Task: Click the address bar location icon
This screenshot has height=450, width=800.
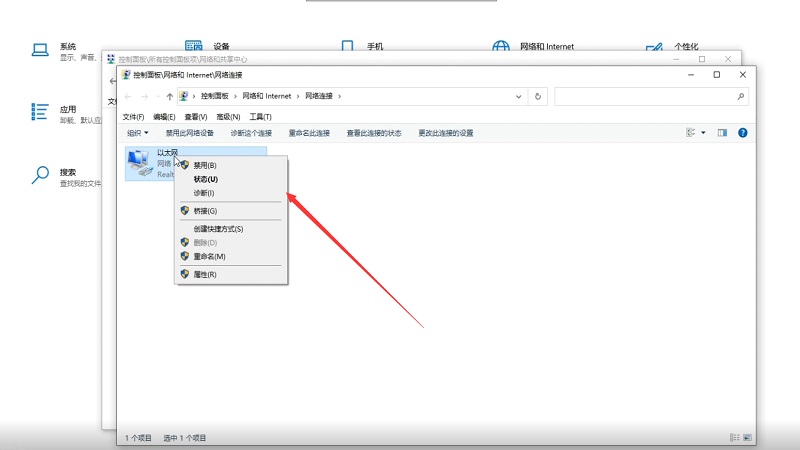Action: 184,96
